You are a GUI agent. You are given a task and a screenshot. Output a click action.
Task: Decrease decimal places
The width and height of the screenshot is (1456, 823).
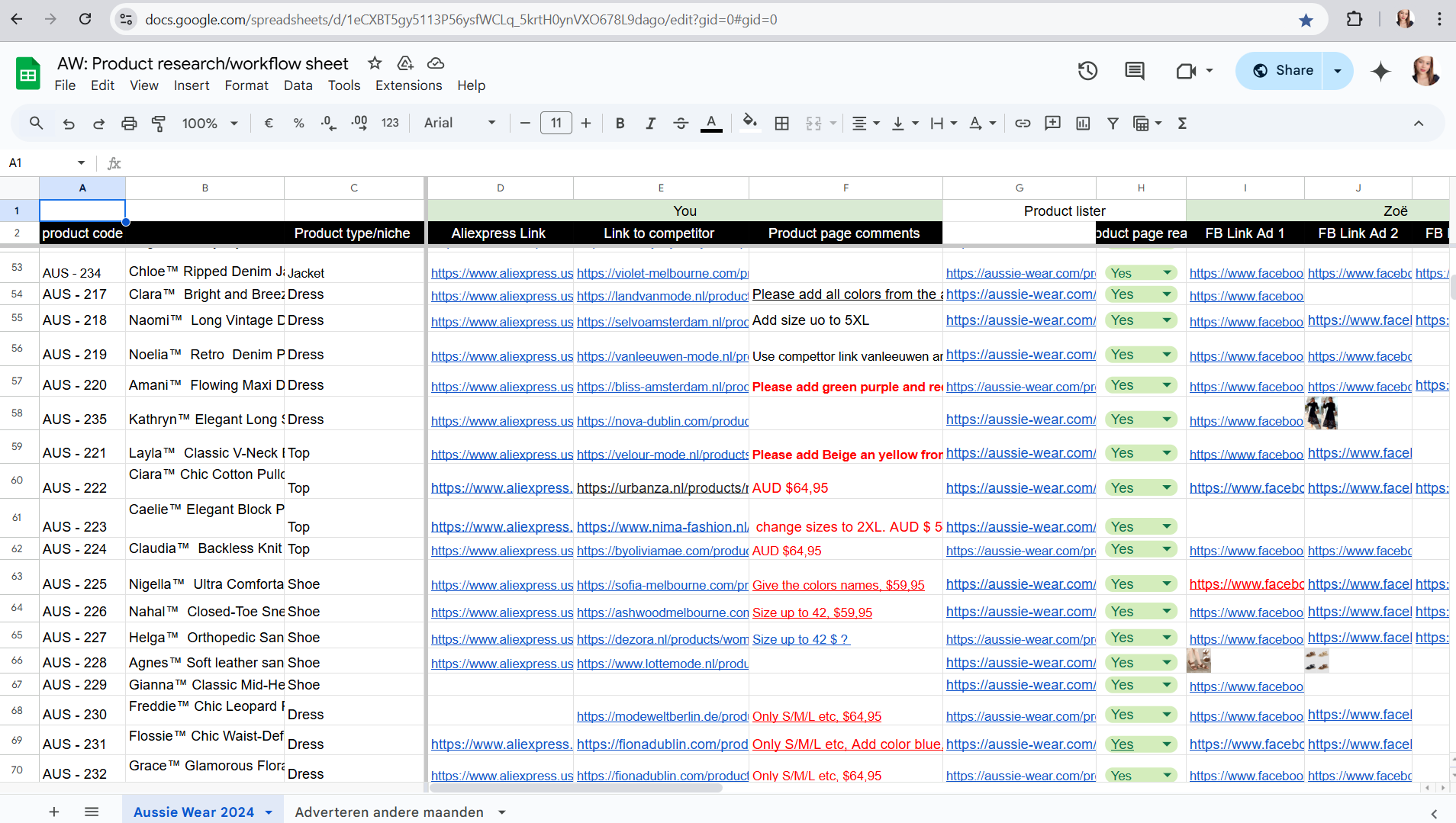[x=329, y=123]
